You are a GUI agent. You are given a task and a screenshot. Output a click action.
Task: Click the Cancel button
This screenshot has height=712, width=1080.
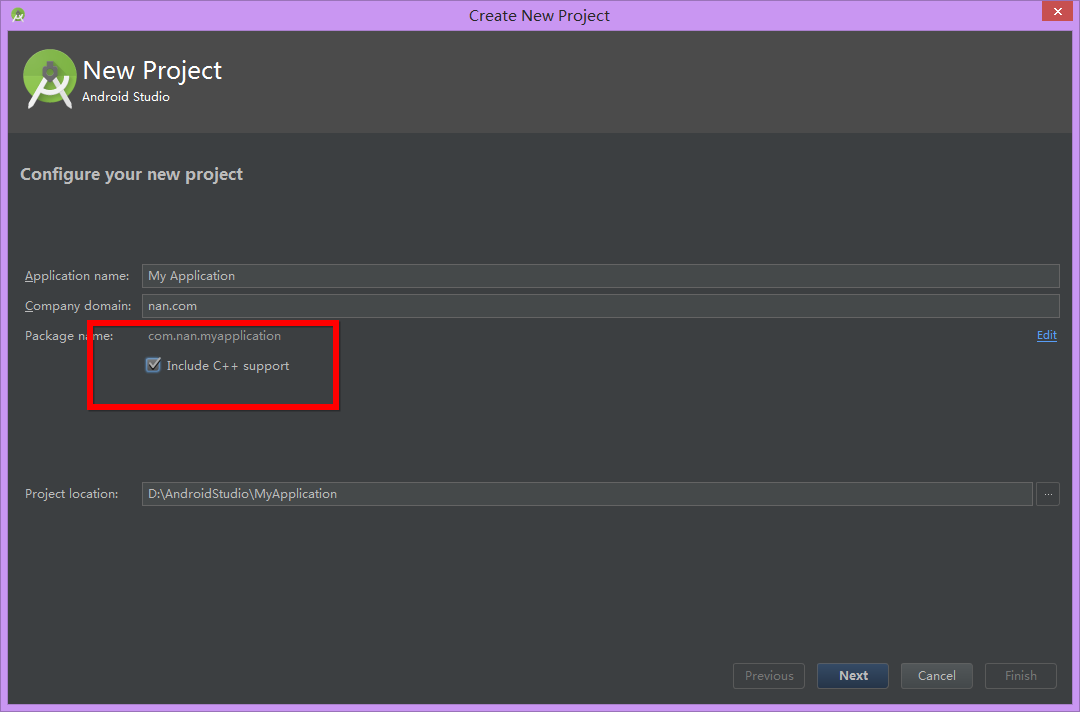pos(937,676)
